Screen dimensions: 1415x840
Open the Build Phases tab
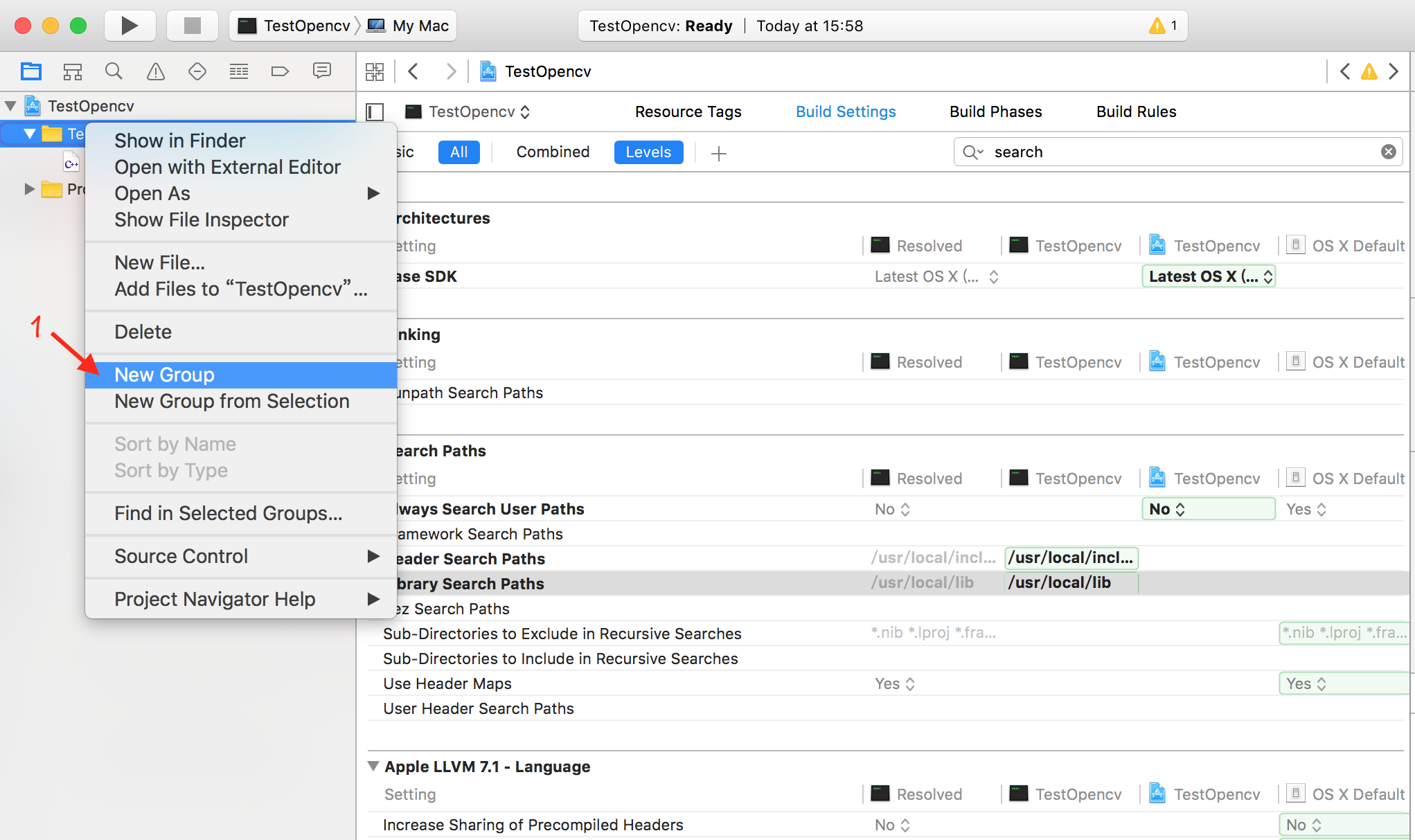(x=995, y=111)
